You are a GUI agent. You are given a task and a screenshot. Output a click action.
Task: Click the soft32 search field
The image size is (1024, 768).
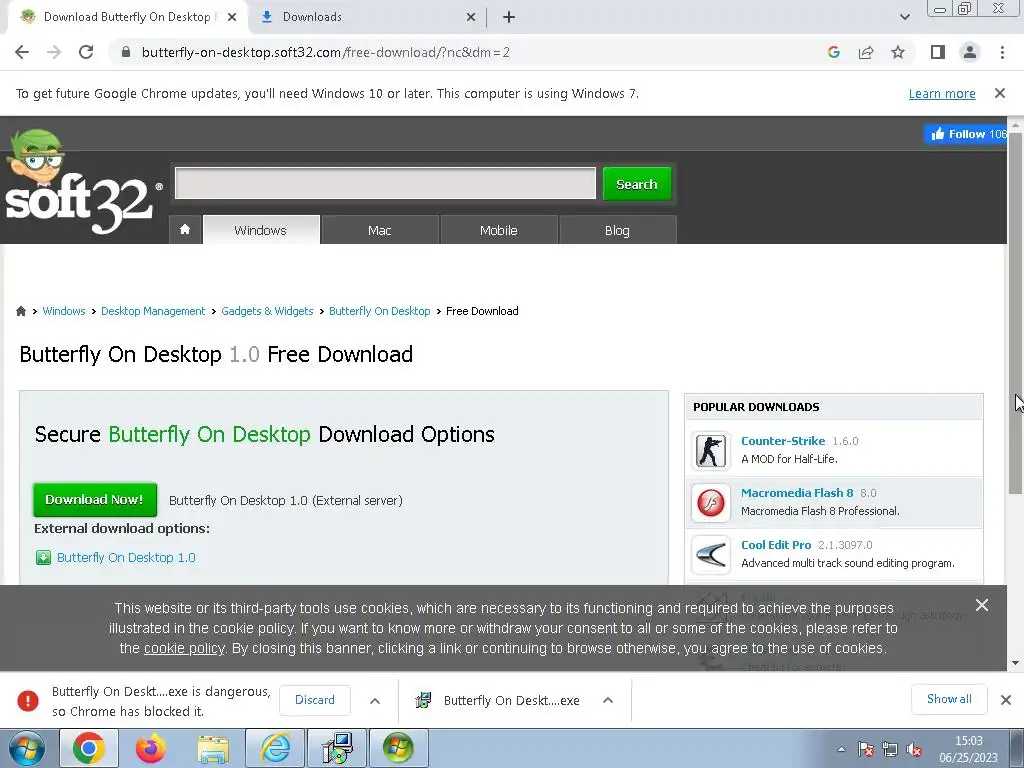pyautogui.click(x=385, y=183)
